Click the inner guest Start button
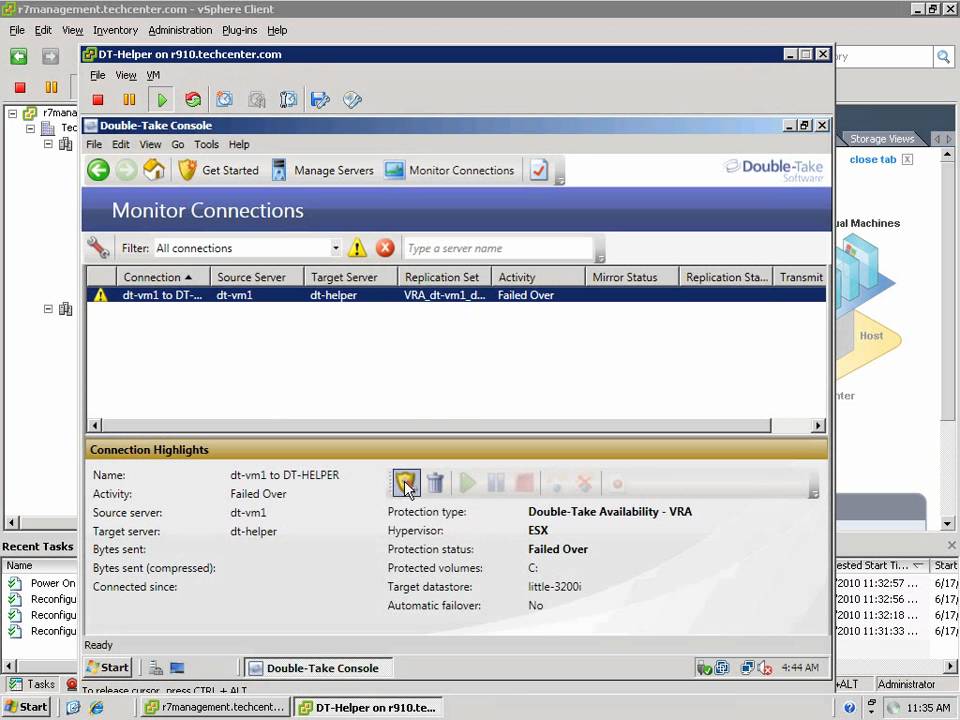The width and height of the screenshot is (960, 720). coord(107,667)
